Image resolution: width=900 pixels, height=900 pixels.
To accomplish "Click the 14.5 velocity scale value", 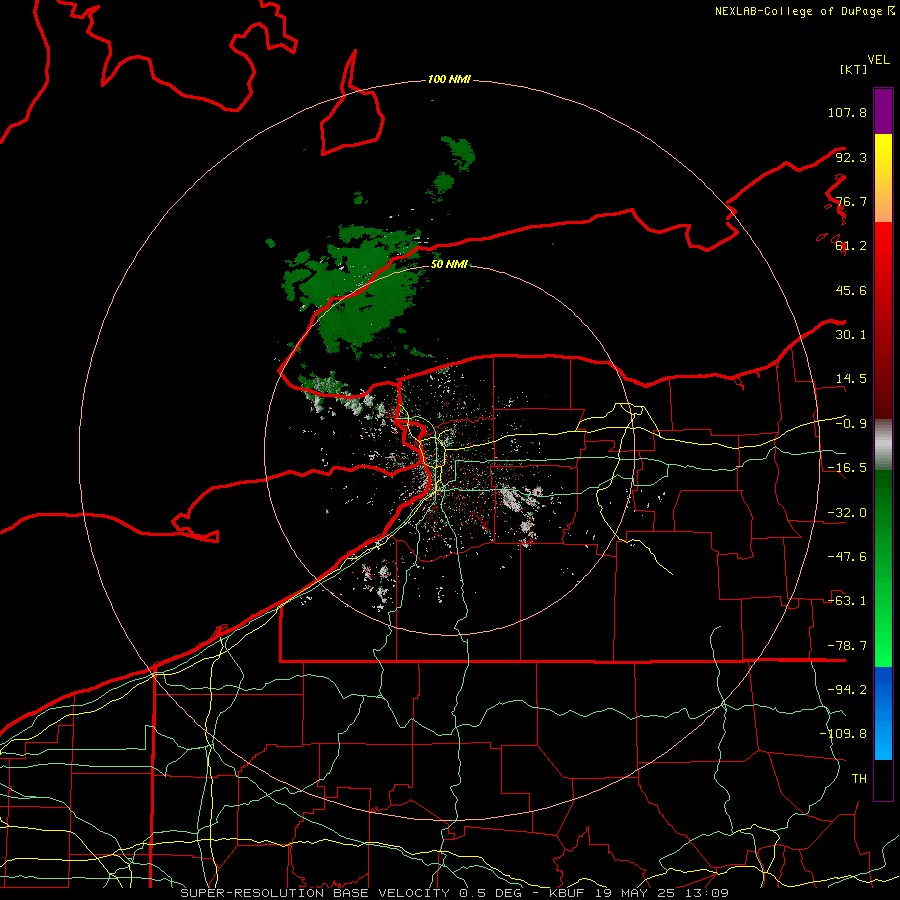I will click(851, 379).
